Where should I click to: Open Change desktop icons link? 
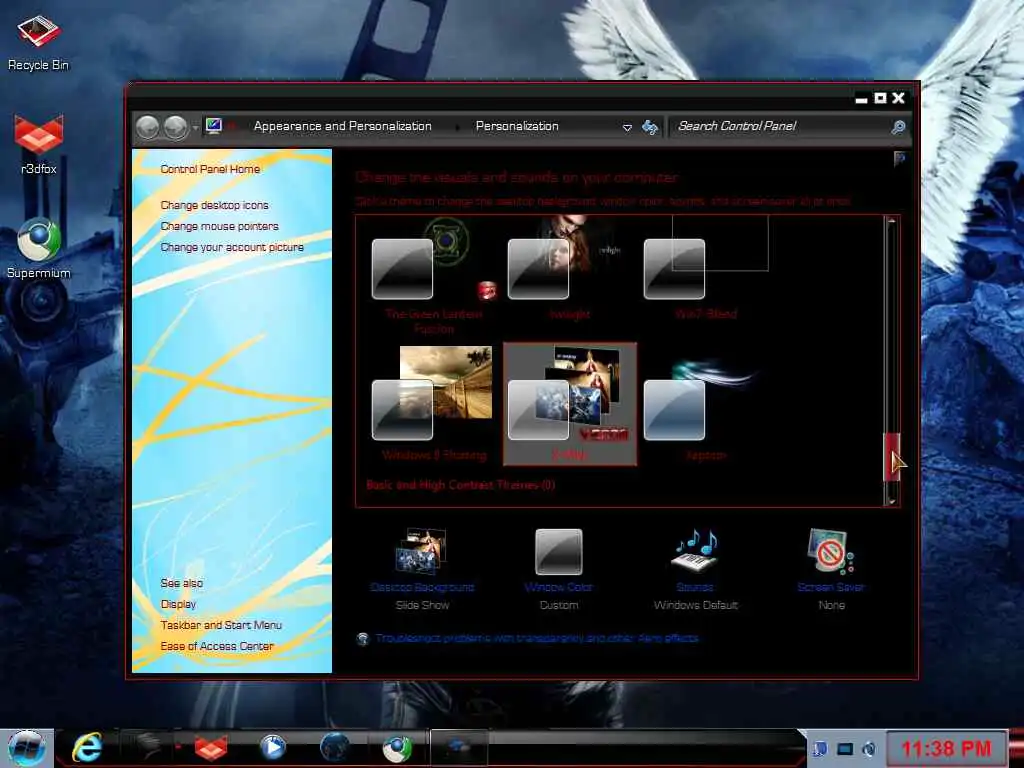click(x=214, y=205)
